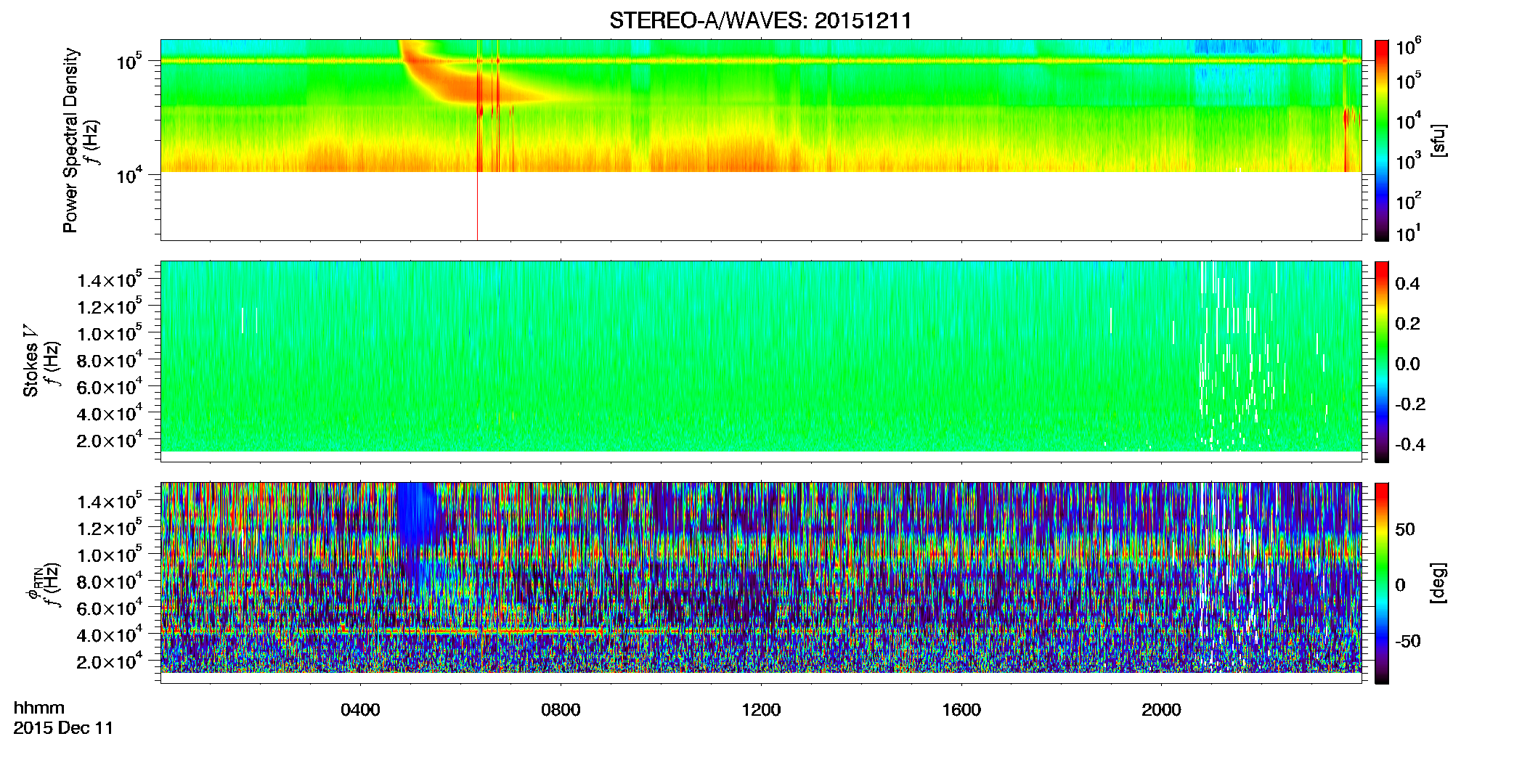
Task: Select the Power Spectral Density axis label
Action: click(70, 140)
